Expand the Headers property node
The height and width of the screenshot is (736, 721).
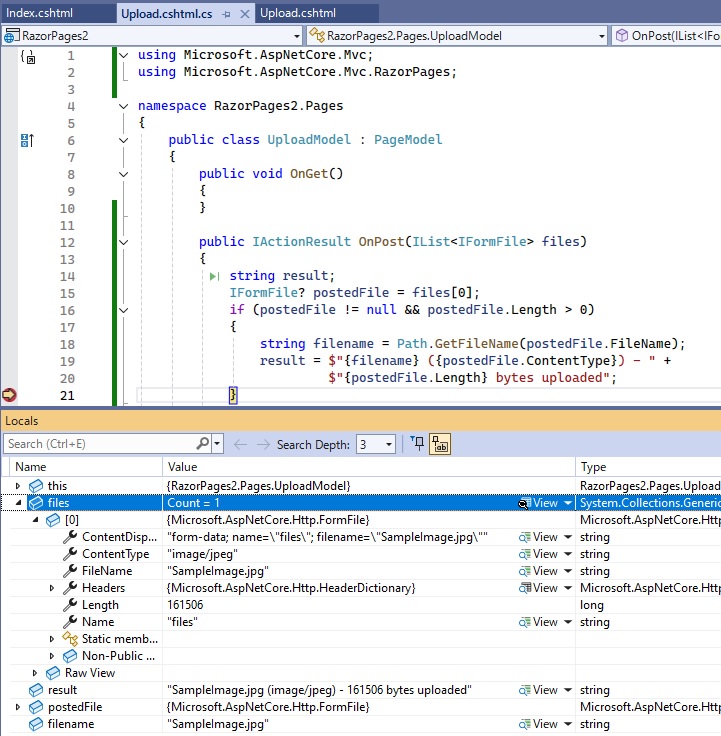pos(53,588)
